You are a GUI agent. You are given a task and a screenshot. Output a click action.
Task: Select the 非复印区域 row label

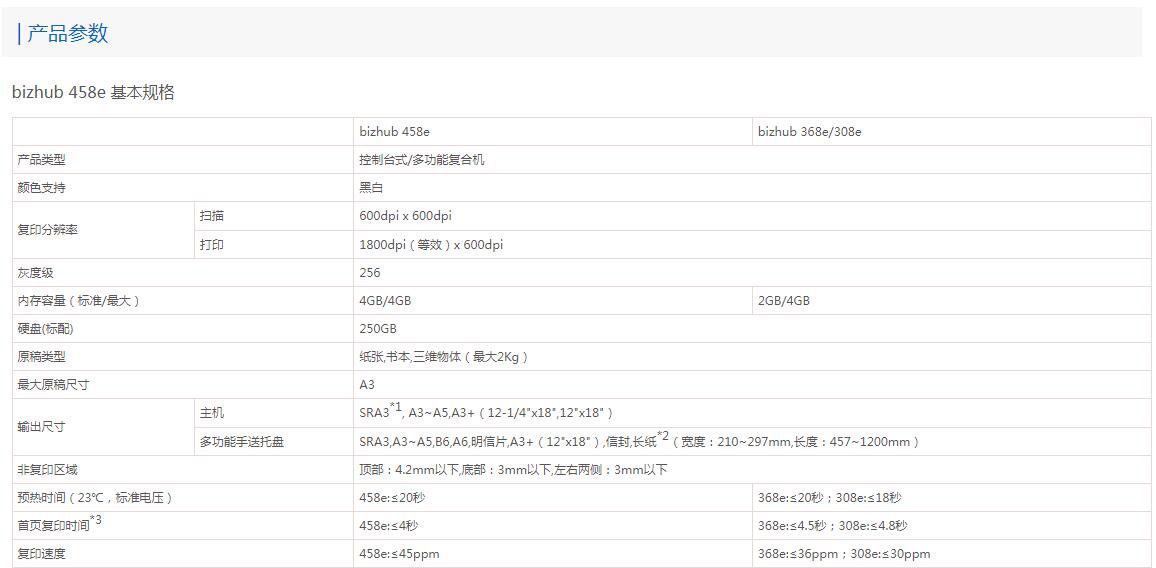point(47,469)
